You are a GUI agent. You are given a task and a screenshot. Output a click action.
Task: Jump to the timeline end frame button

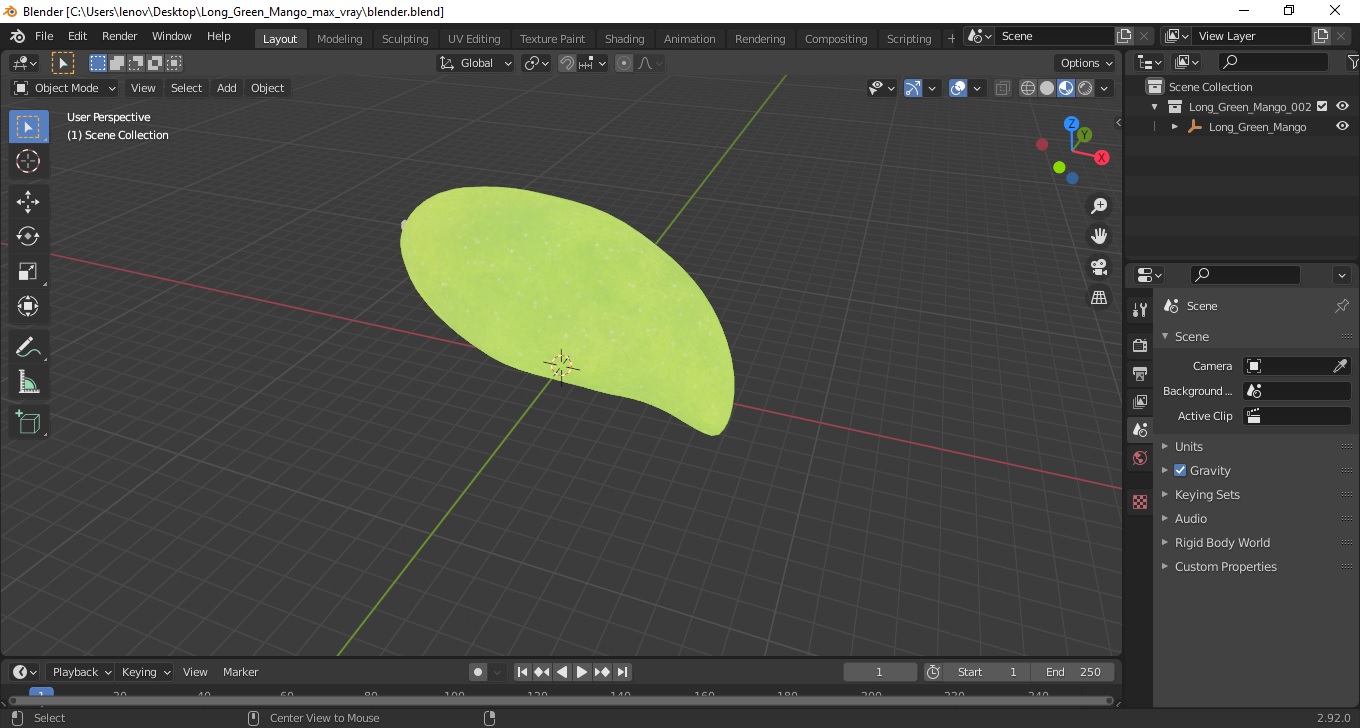(x=622, y=672)
